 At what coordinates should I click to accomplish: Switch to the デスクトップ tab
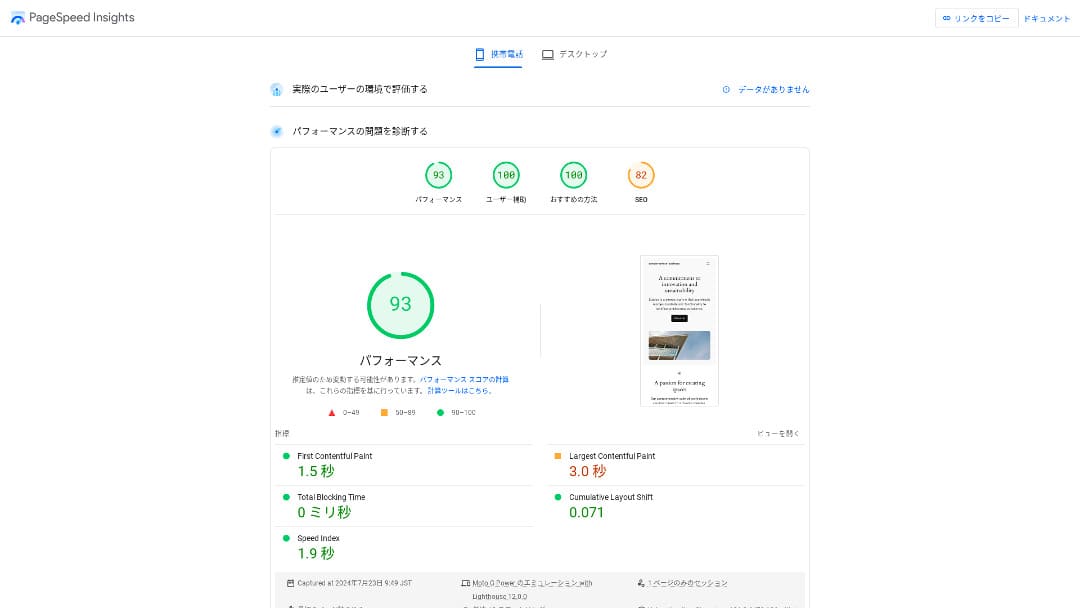(574, 54)
